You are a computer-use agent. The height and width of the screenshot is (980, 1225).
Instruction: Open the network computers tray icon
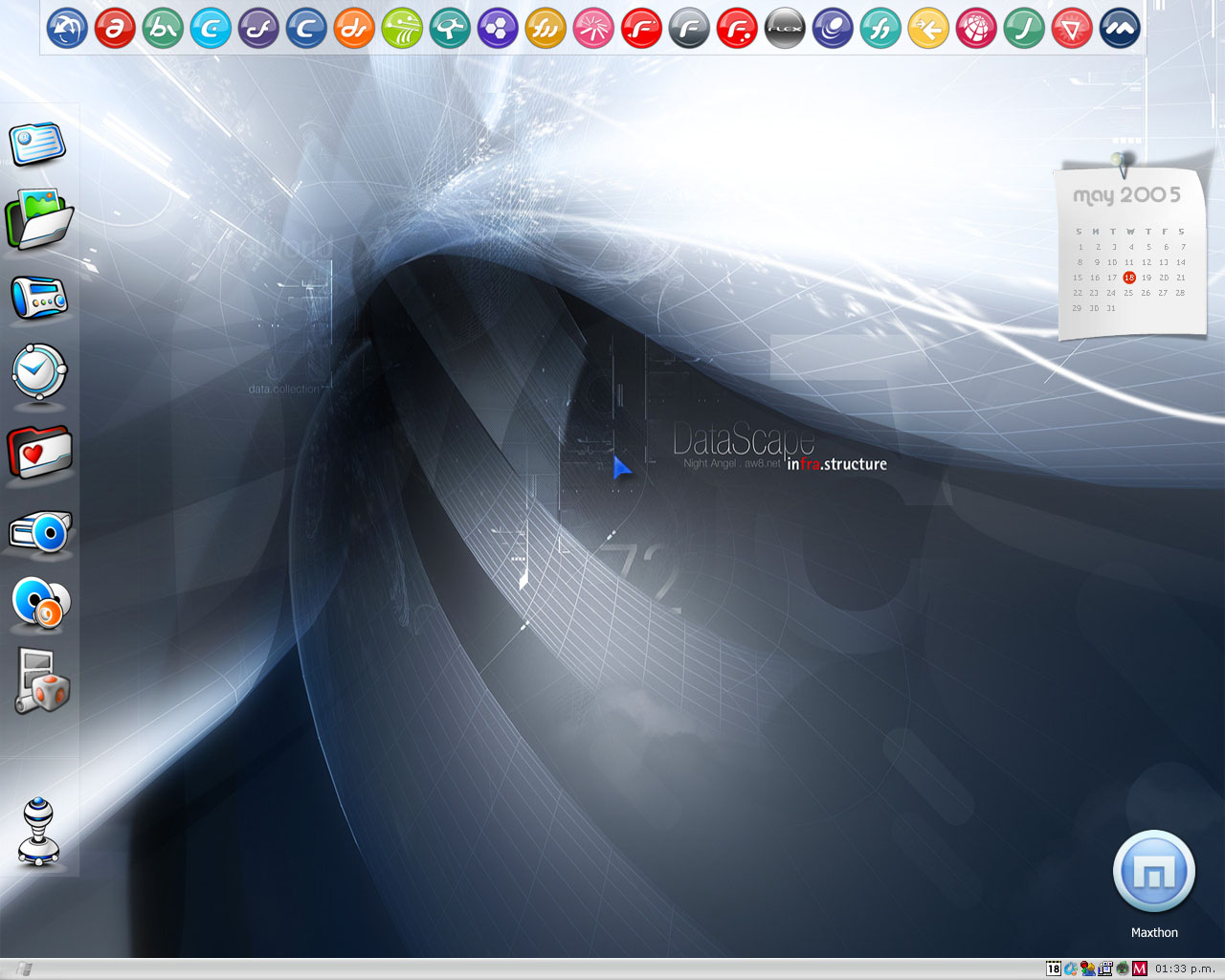1105,969
